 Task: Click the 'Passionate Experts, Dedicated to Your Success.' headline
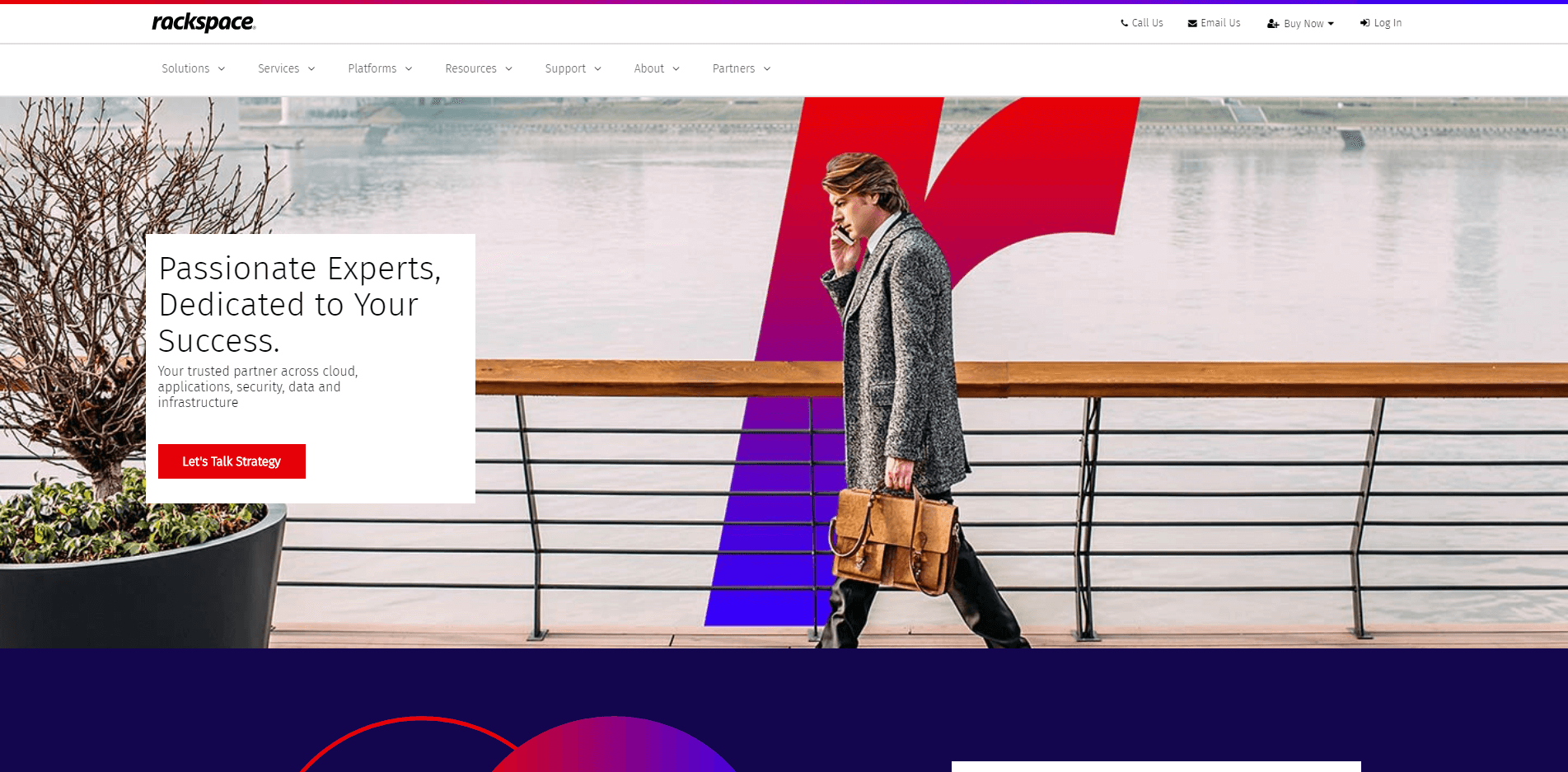click(300, 305)
